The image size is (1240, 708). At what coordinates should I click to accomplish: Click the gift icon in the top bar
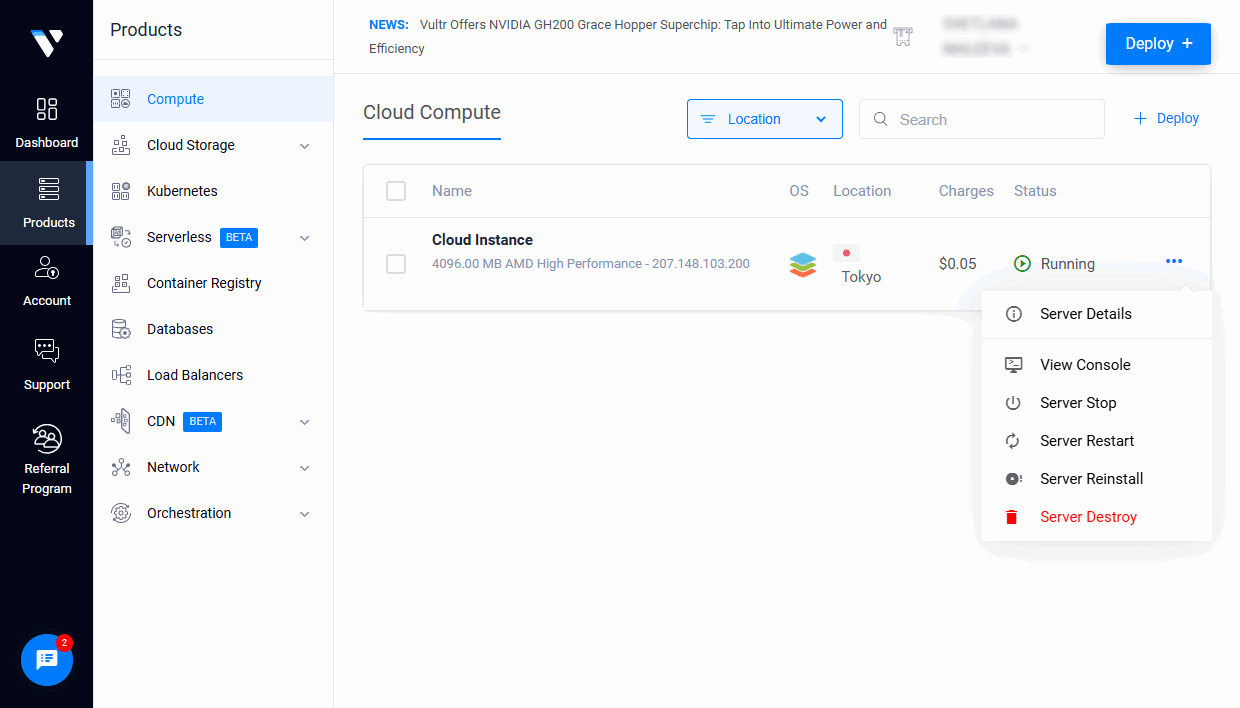[x=902, y=36]
